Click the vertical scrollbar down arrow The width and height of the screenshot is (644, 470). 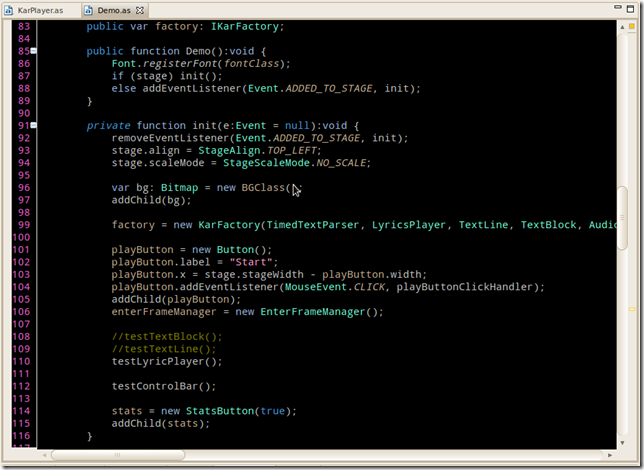click(x=622, y=442)
